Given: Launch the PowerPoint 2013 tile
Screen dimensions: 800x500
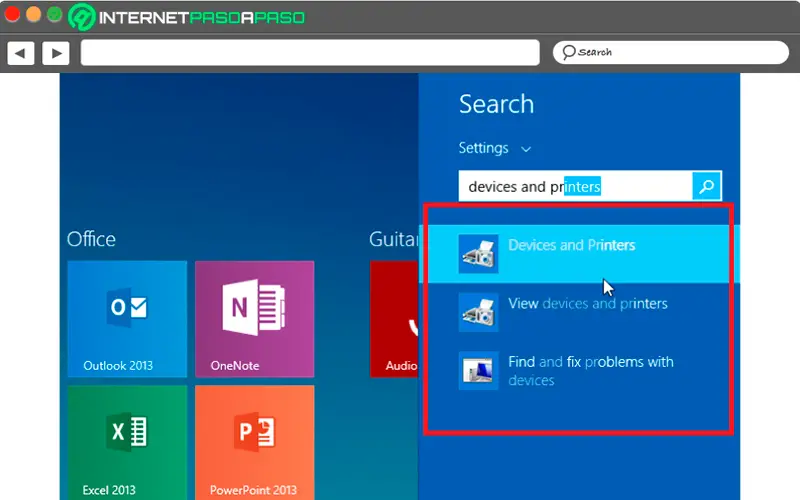Looking at the screenshot, I should click(x=255, y=442).
